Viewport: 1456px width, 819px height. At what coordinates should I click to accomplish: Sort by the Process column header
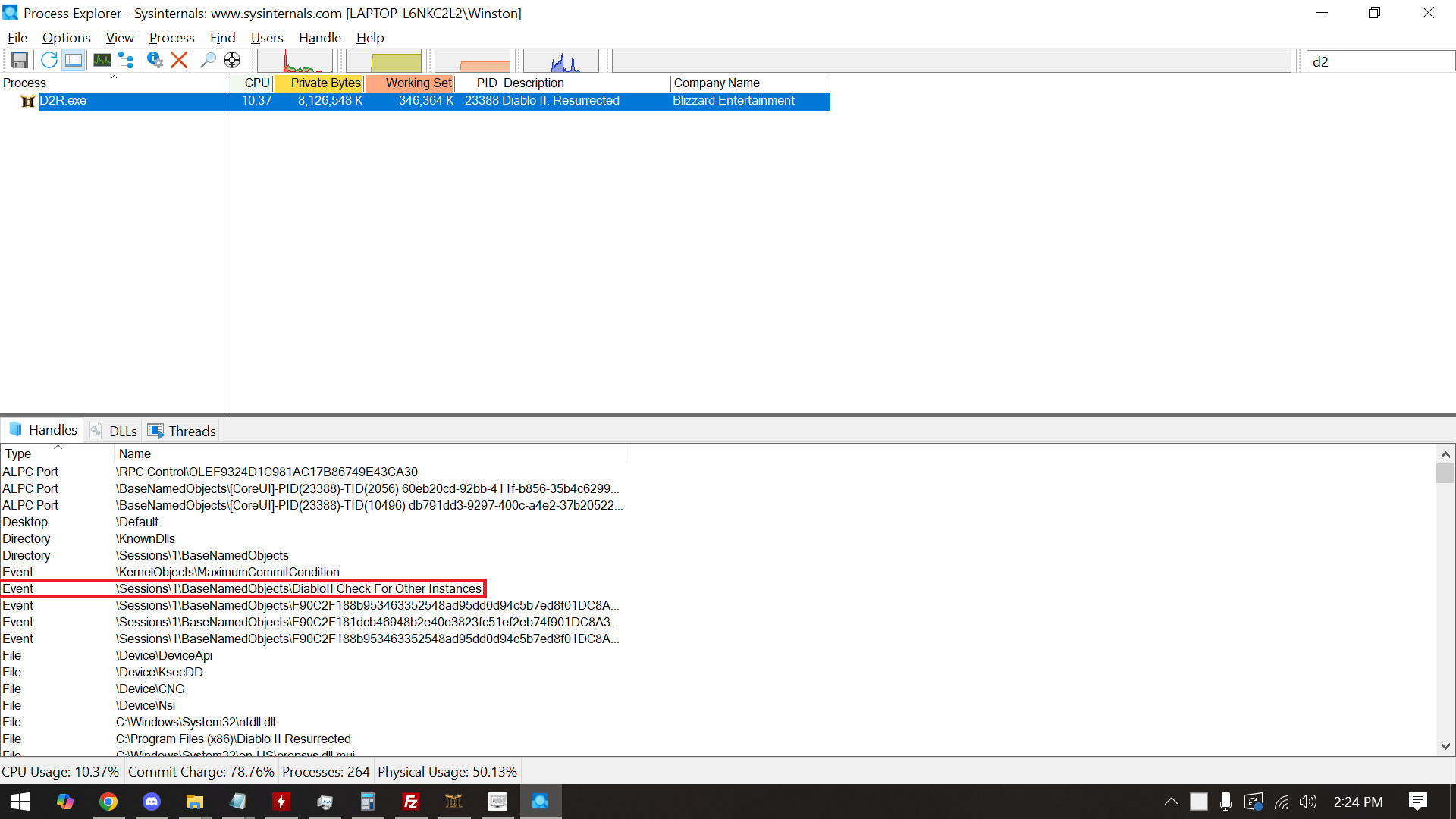(25, 83)
